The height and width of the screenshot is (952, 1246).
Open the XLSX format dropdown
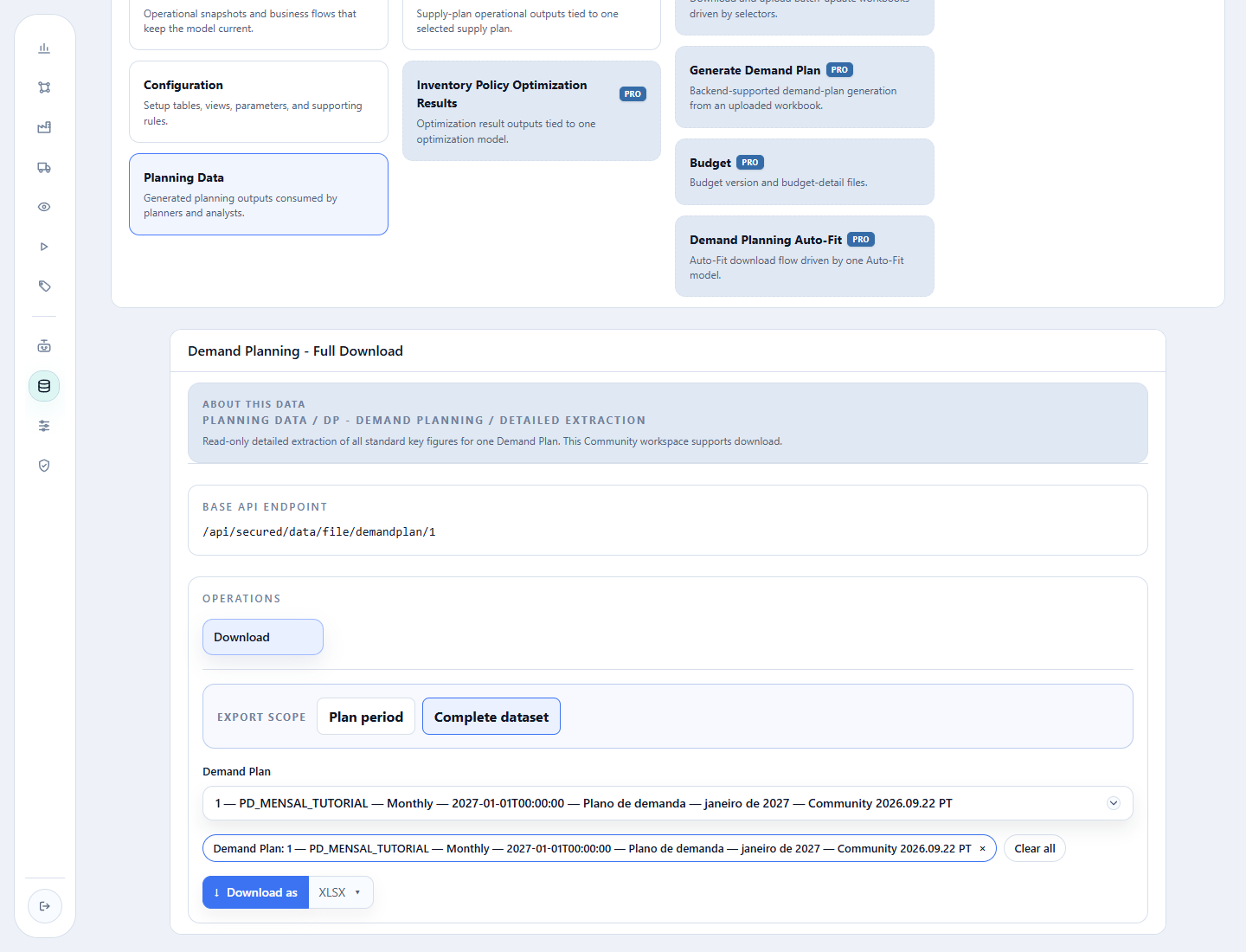coord(341,892)
